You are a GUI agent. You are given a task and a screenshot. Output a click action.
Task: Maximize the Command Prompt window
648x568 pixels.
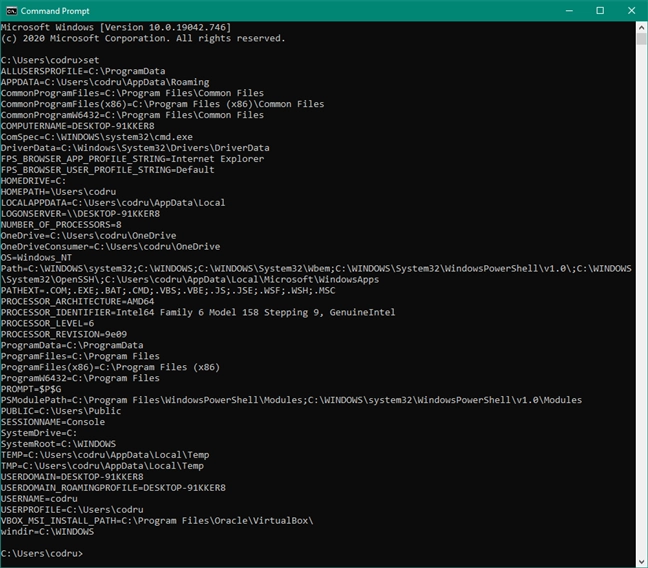pyautogui.click(x=600, y=11)
